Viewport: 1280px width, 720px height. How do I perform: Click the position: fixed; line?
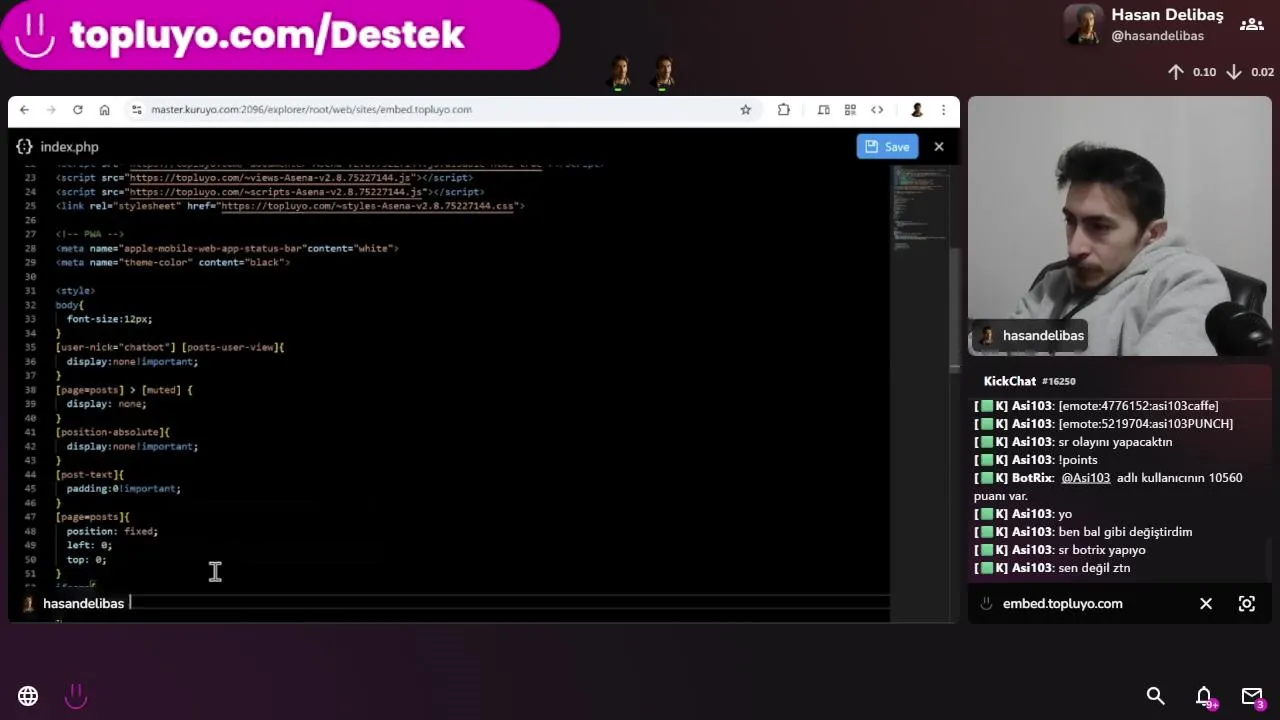pyautogui.click(x=112, y=531)
